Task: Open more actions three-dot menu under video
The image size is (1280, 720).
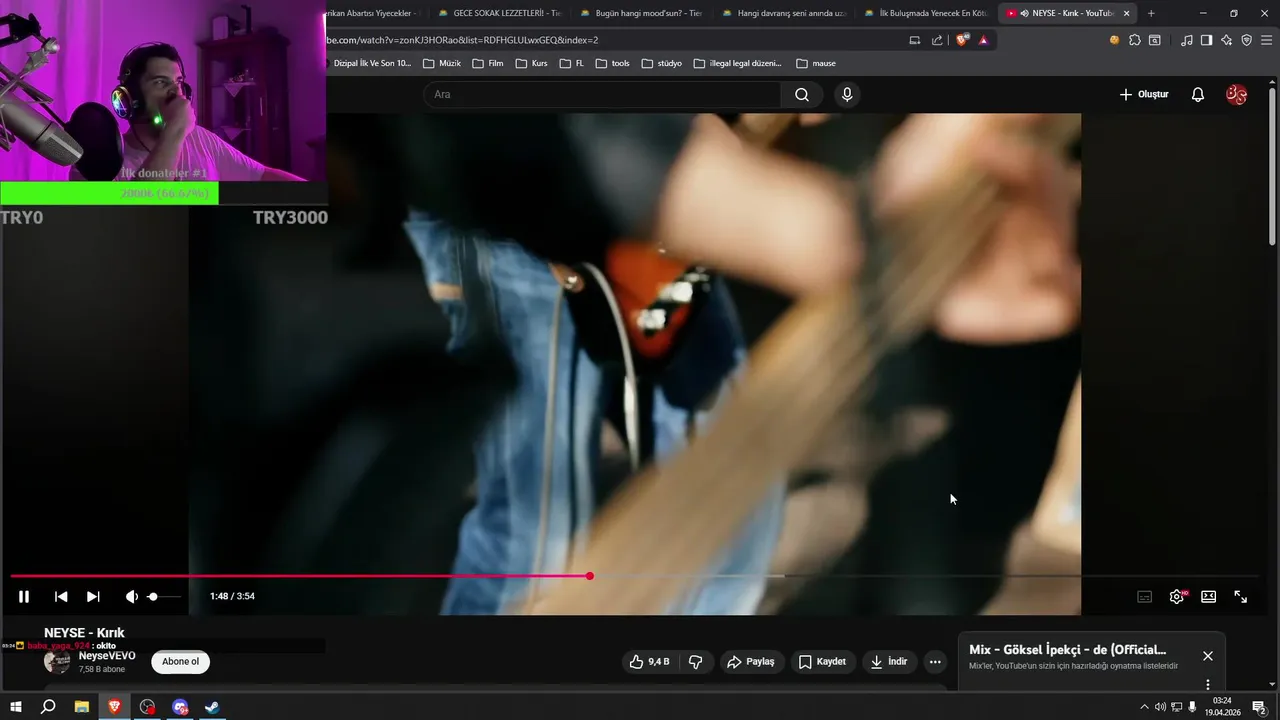Action: click(x=935, y=661)
